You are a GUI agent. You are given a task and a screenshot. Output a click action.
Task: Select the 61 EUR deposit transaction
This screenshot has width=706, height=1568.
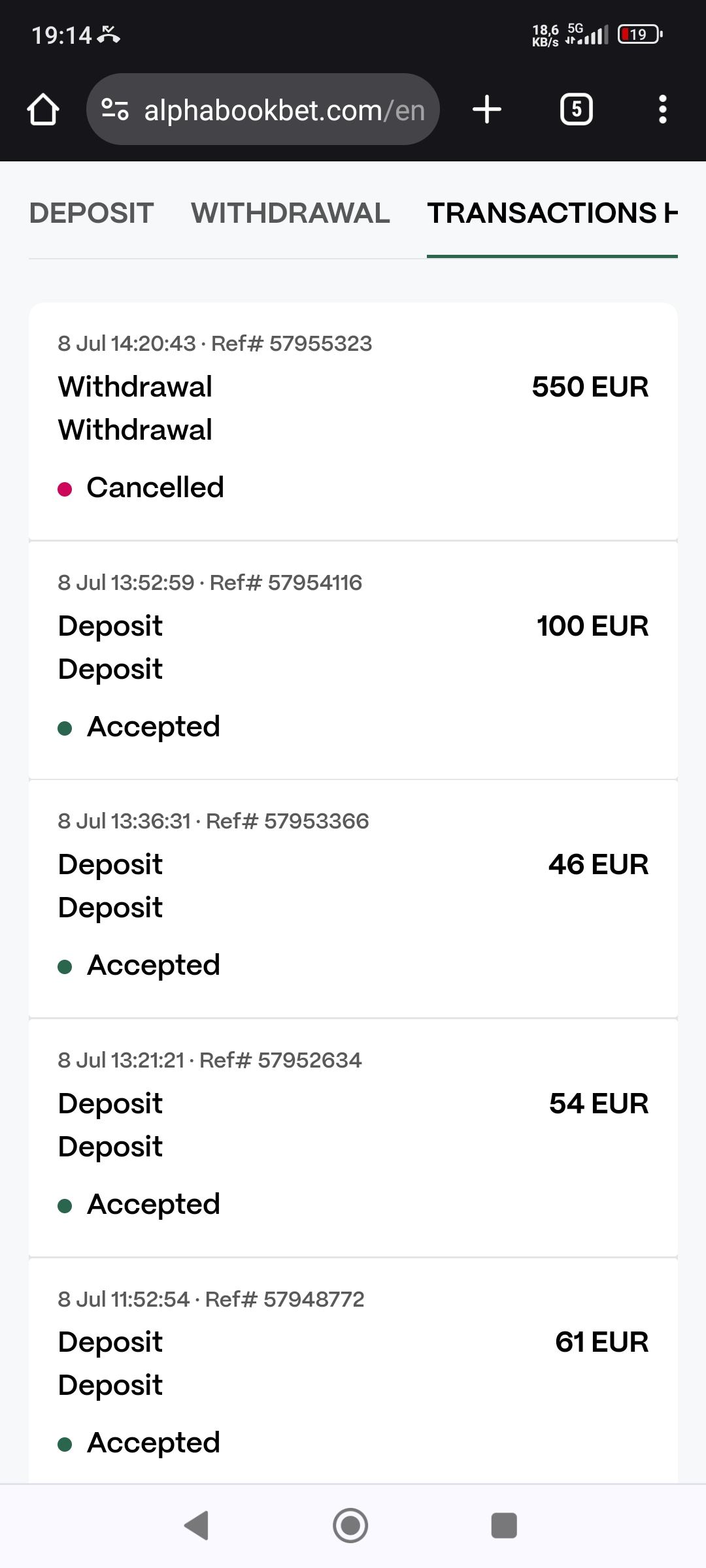coord(353,1372)
